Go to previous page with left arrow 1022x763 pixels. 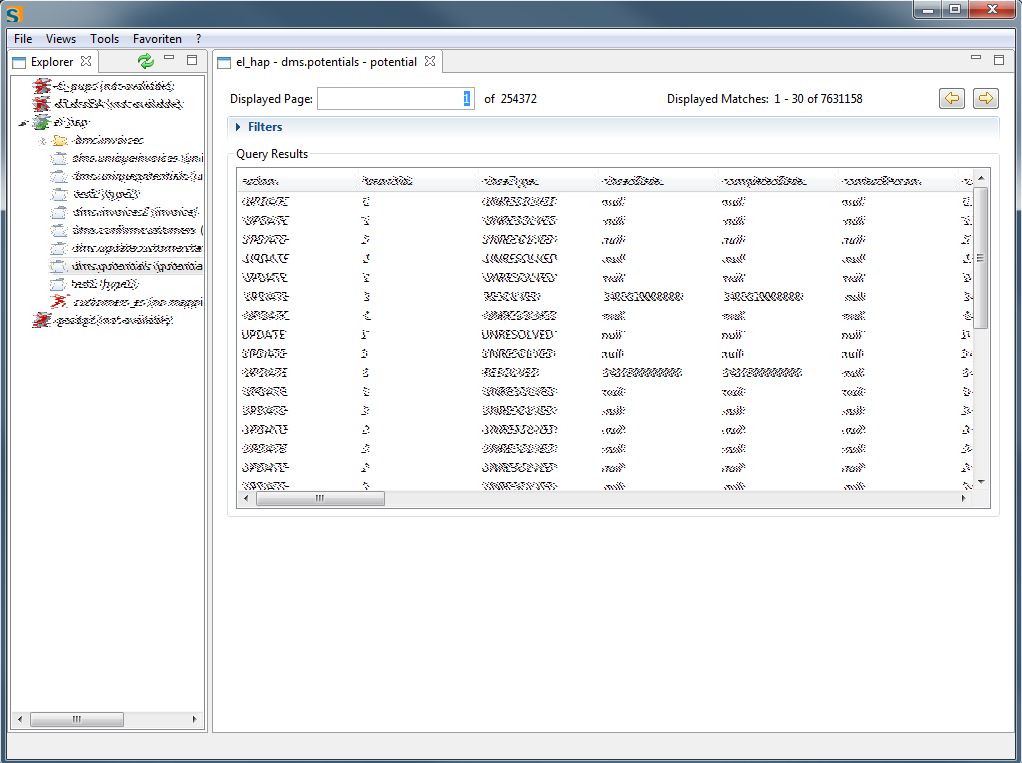pos(952,98)
